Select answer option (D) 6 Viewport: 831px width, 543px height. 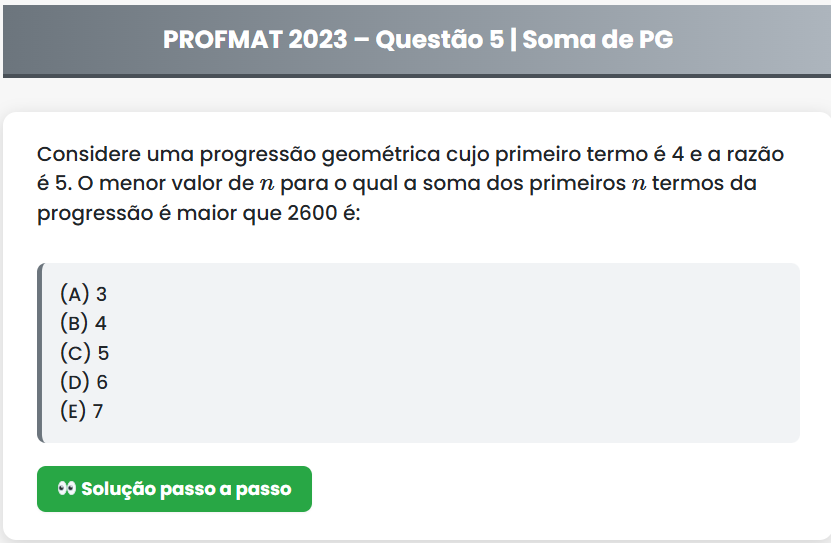(x=84, y=382)
